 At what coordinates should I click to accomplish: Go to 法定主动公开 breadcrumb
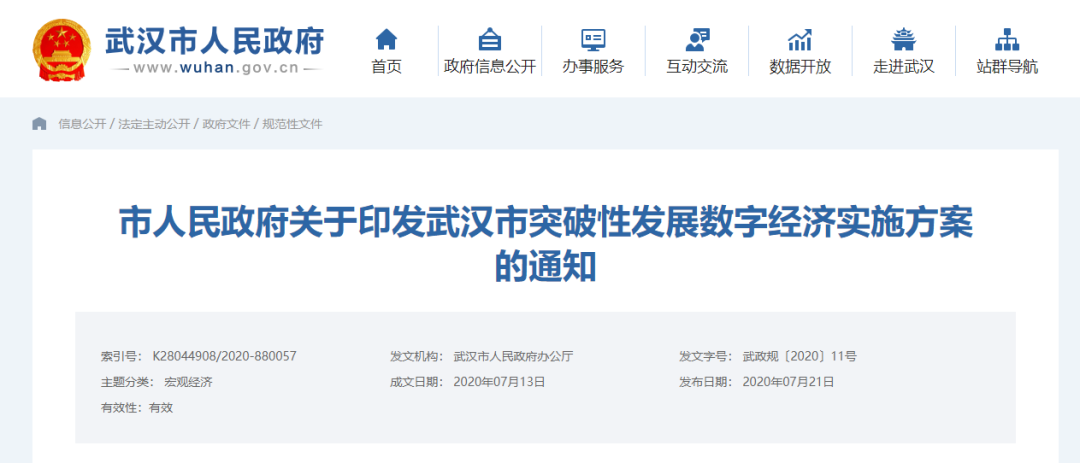[154, 124]
